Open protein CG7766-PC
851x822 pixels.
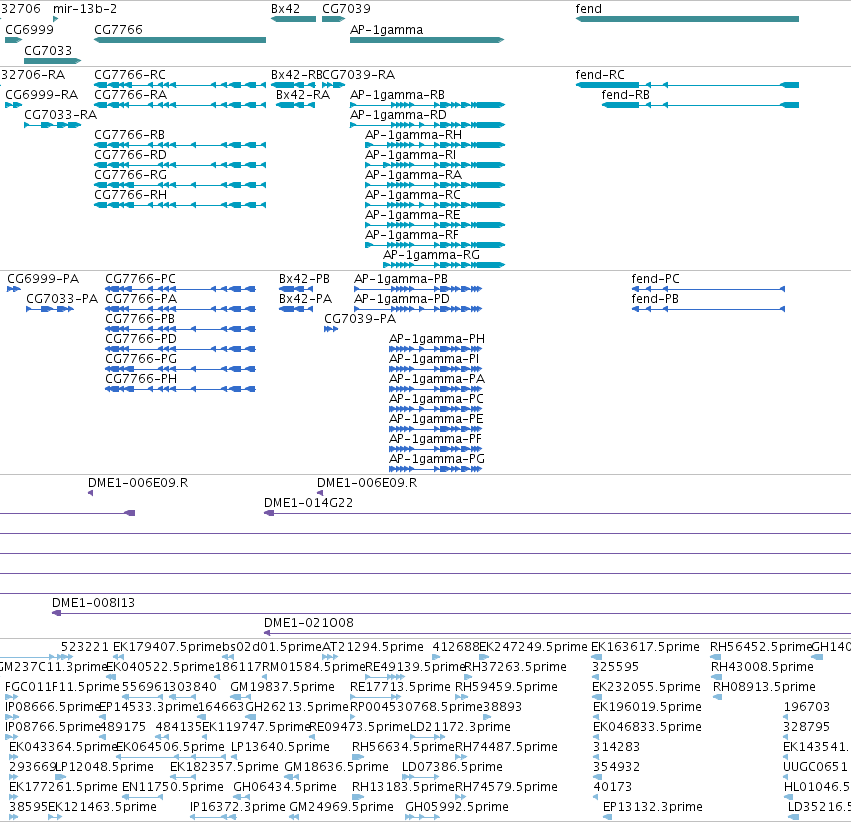[x=141, y=279]
